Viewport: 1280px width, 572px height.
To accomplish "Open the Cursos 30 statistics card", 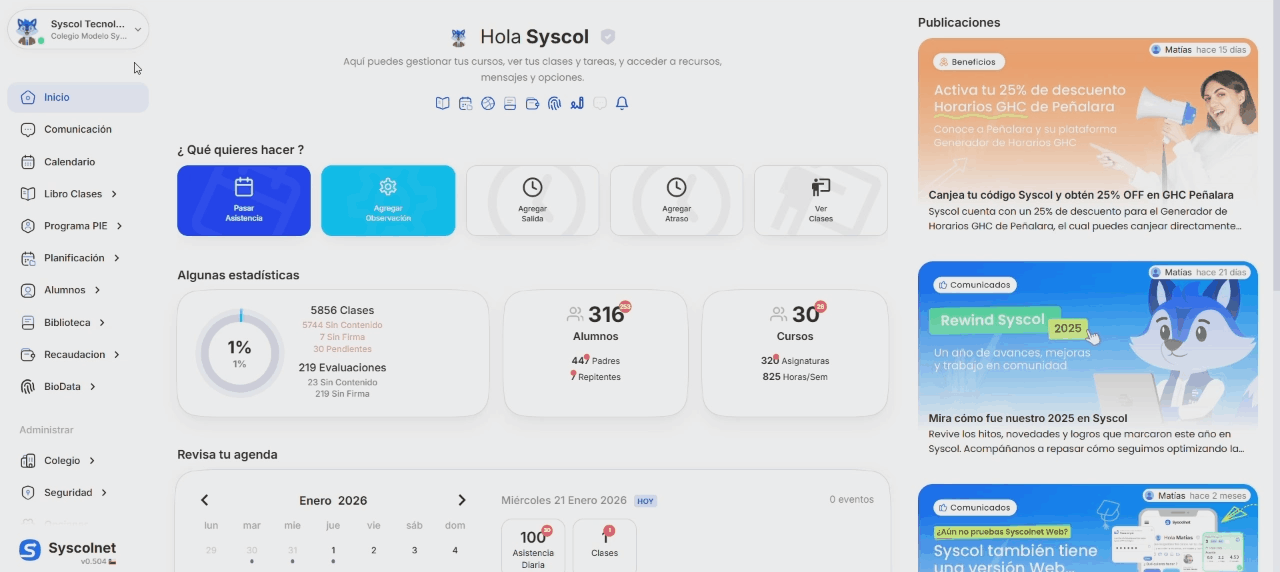I will click(x=795, y=353).
